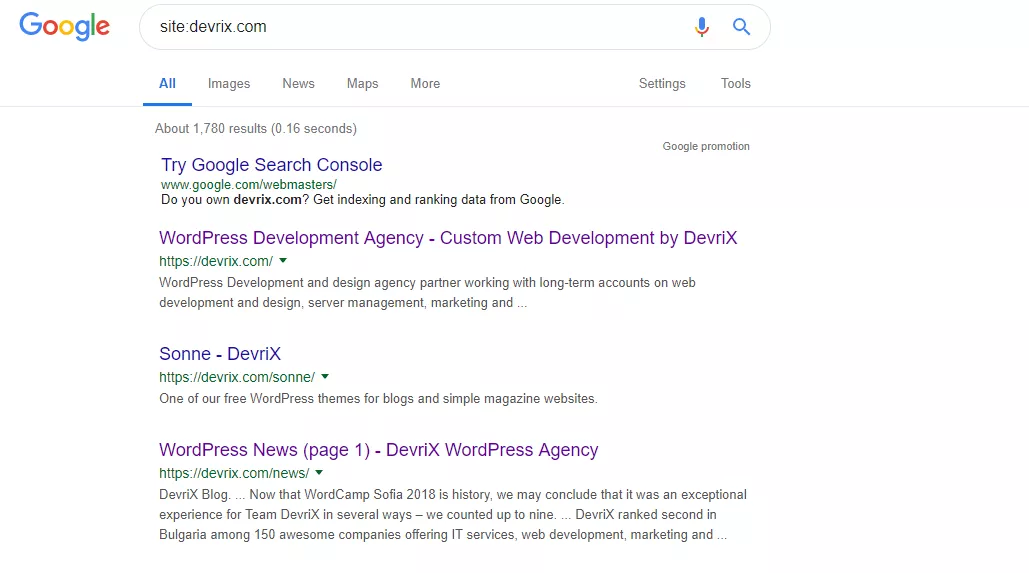Run search with the magnifier icon
Screen dimensions: 1029x573
(741, 27)
